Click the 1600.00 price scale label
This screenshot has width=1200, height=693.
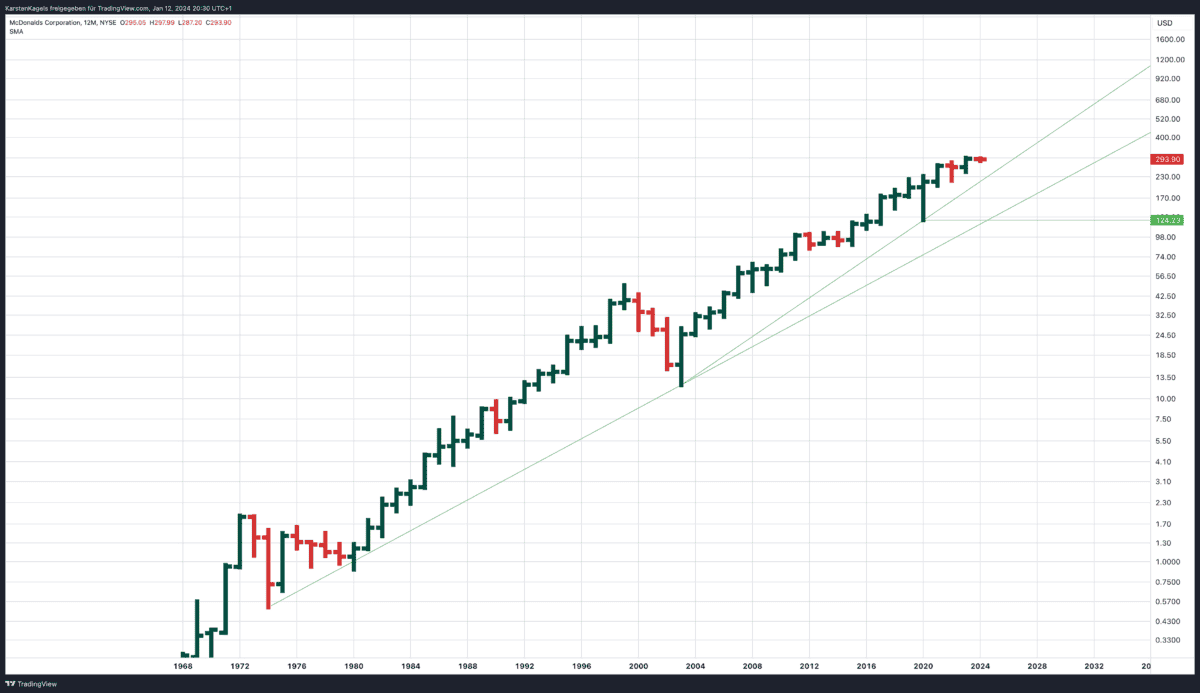(1170, 40)
